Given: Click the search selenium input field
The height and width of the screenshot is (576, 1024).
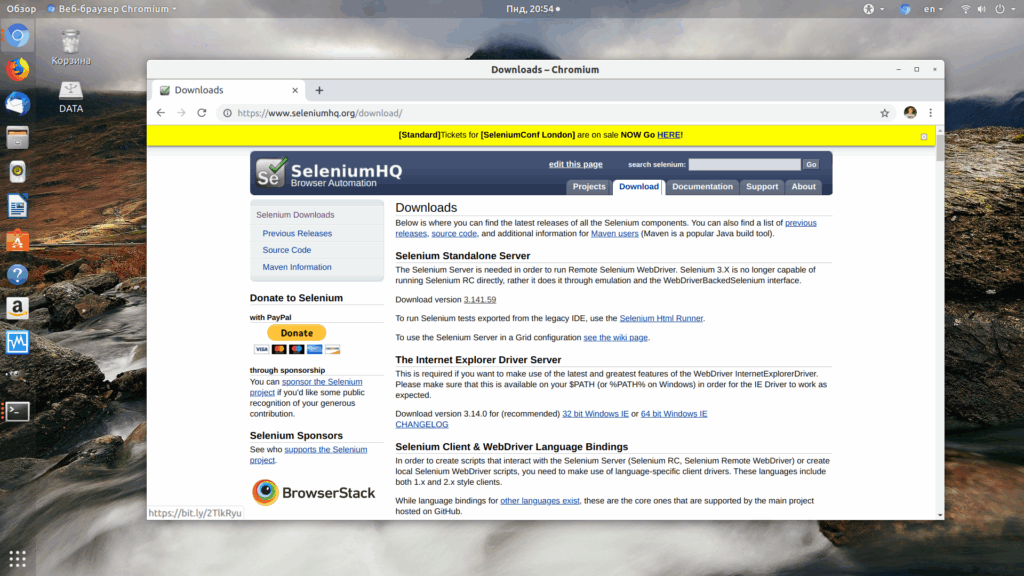Looking at the screenshot, I should coord(744,165).
